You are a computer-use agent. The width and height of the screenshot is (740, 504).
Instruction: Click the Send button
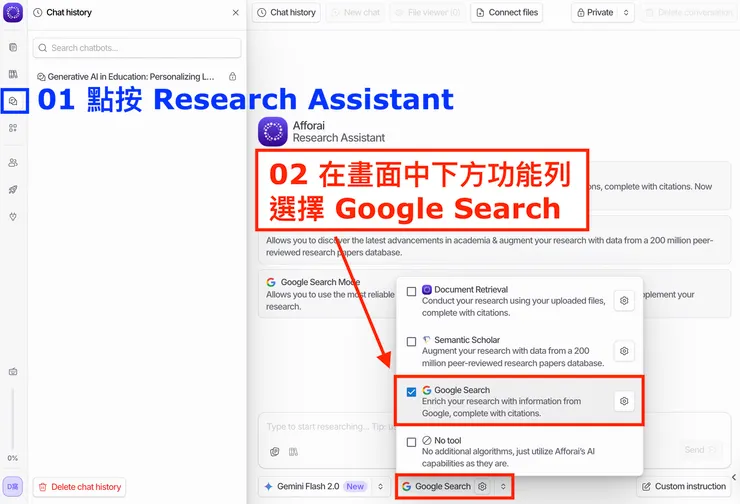[700, 450]
